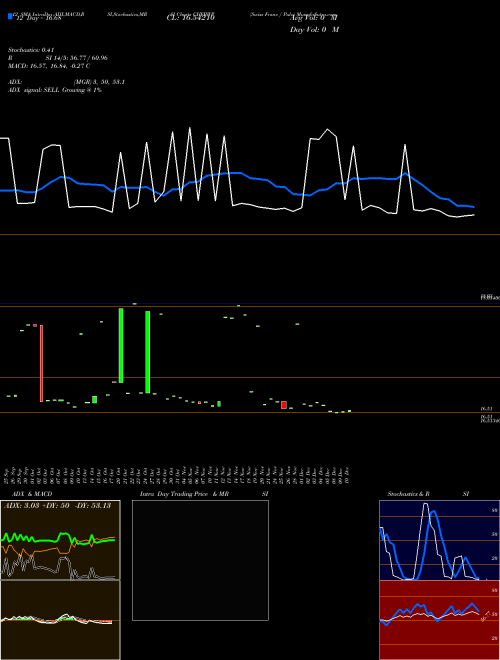The height and width of the screenshot is (660, 500).
Task: Click 'Intra Day Trading Price & MRSI' panel title
Action: click(x=204, y=494)
